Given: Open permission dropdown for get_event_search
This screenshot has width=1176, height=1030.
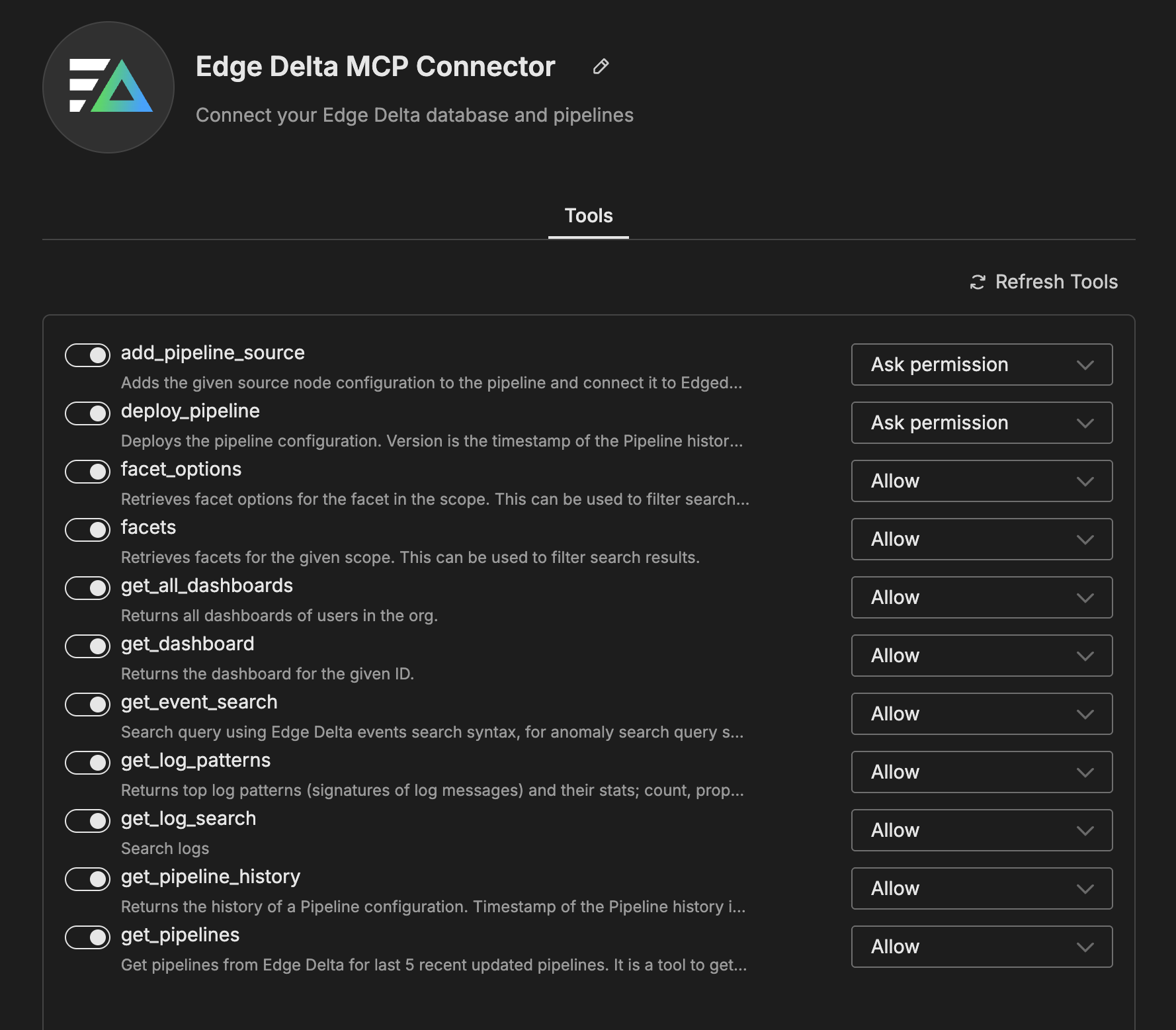Looking at the screenshot, I should click(x=981, y=714).
